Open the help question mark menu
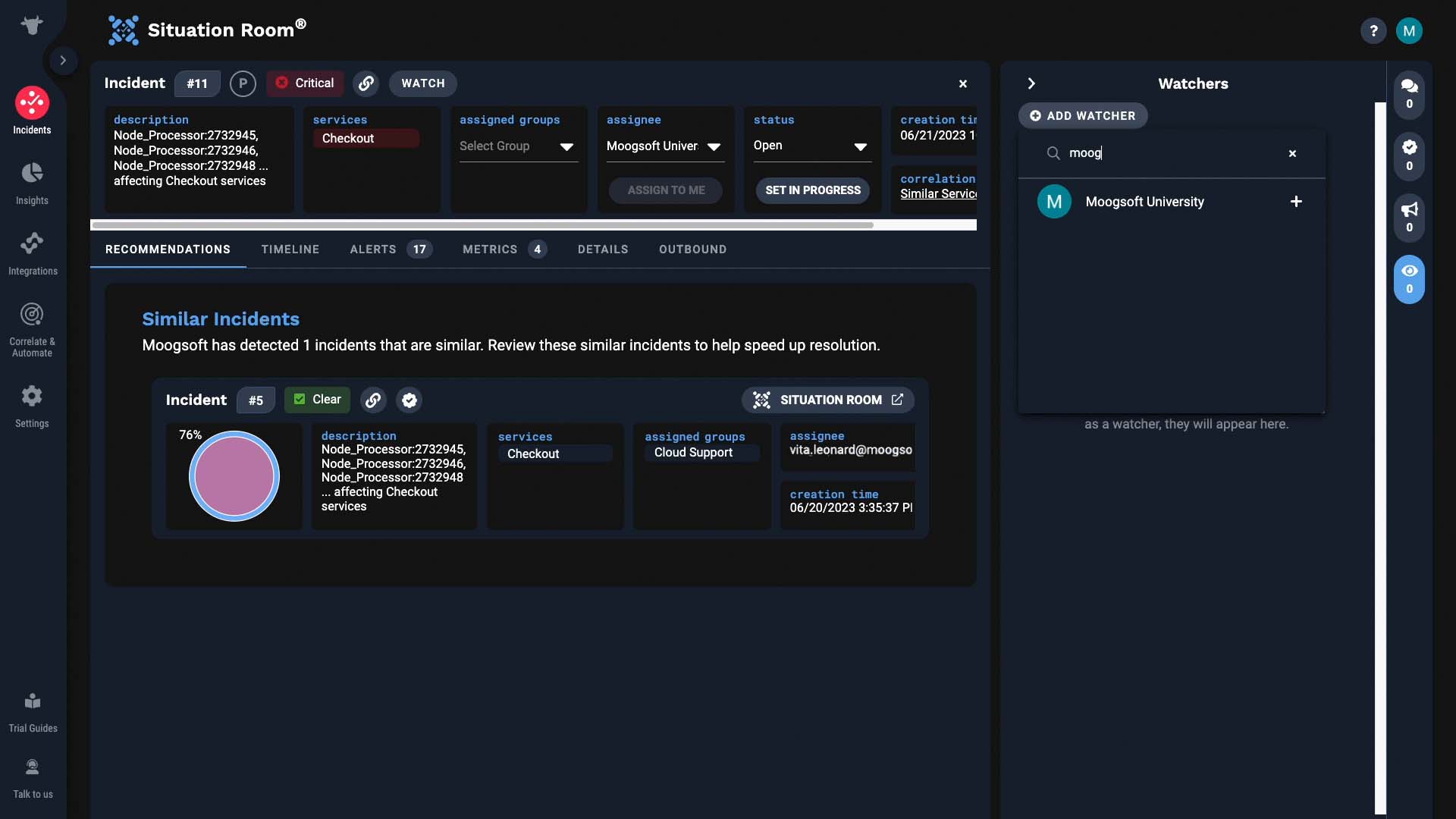This screenshot has height=819, width=1456. (x=1373, y=31)
